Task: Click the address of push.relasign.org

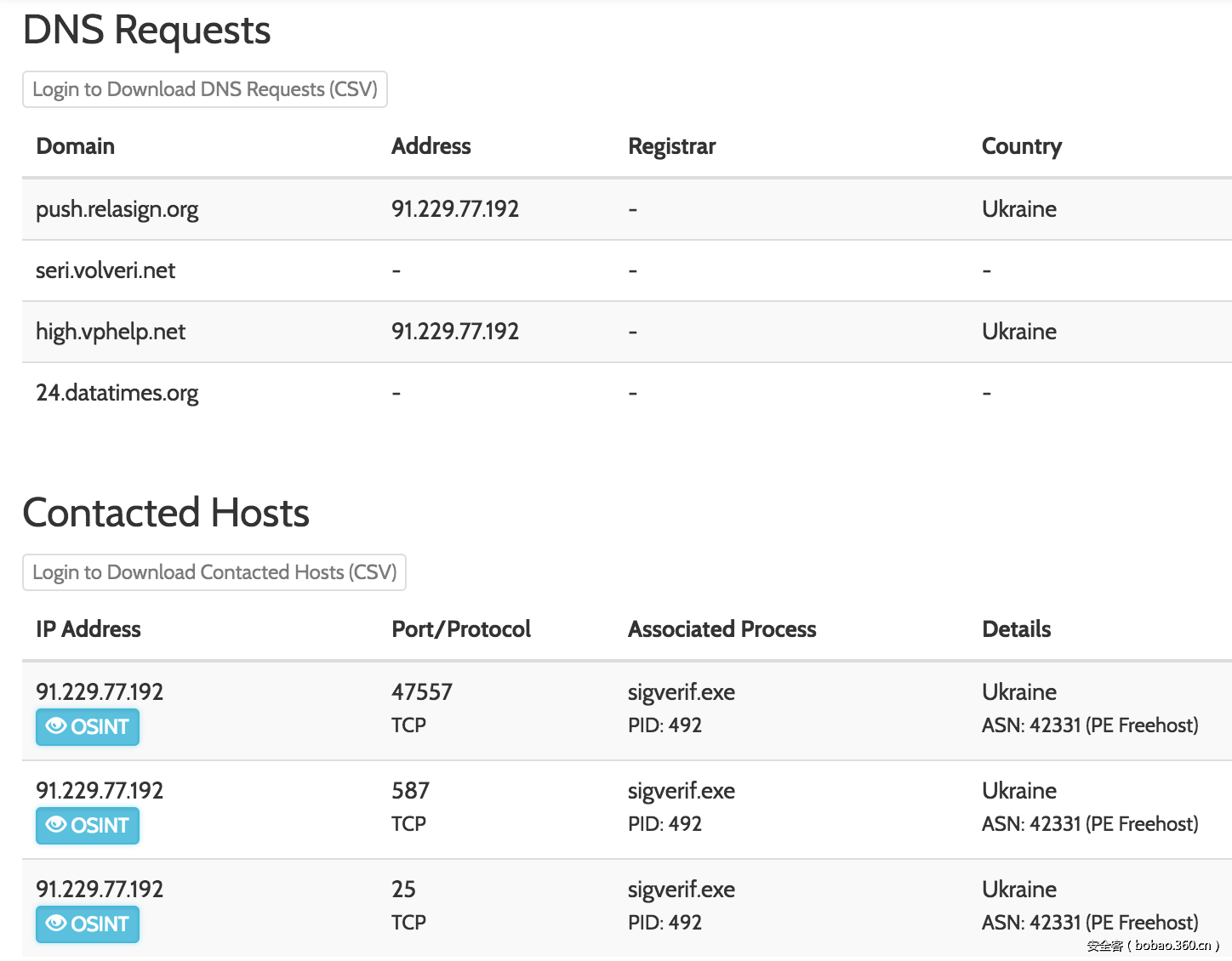Action: coord(455,209)
